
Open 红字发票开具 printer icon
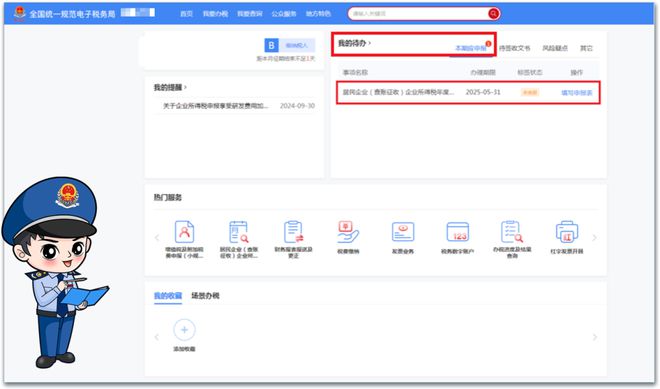coord(567,232)
